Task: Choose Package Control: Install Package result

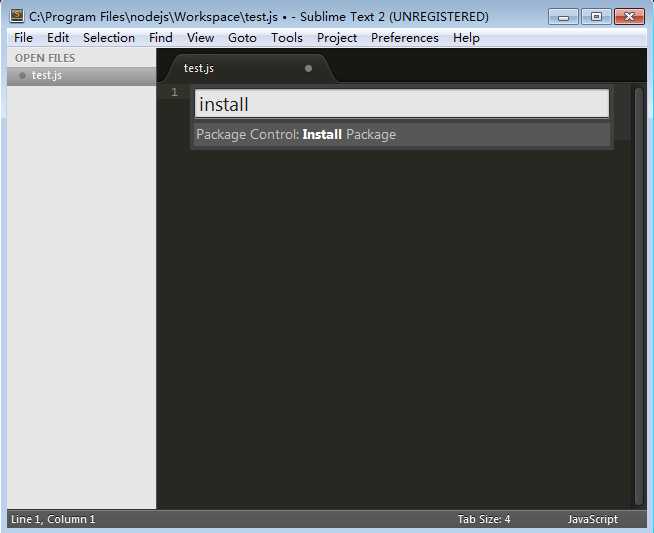Action: [x=402, y=135]
